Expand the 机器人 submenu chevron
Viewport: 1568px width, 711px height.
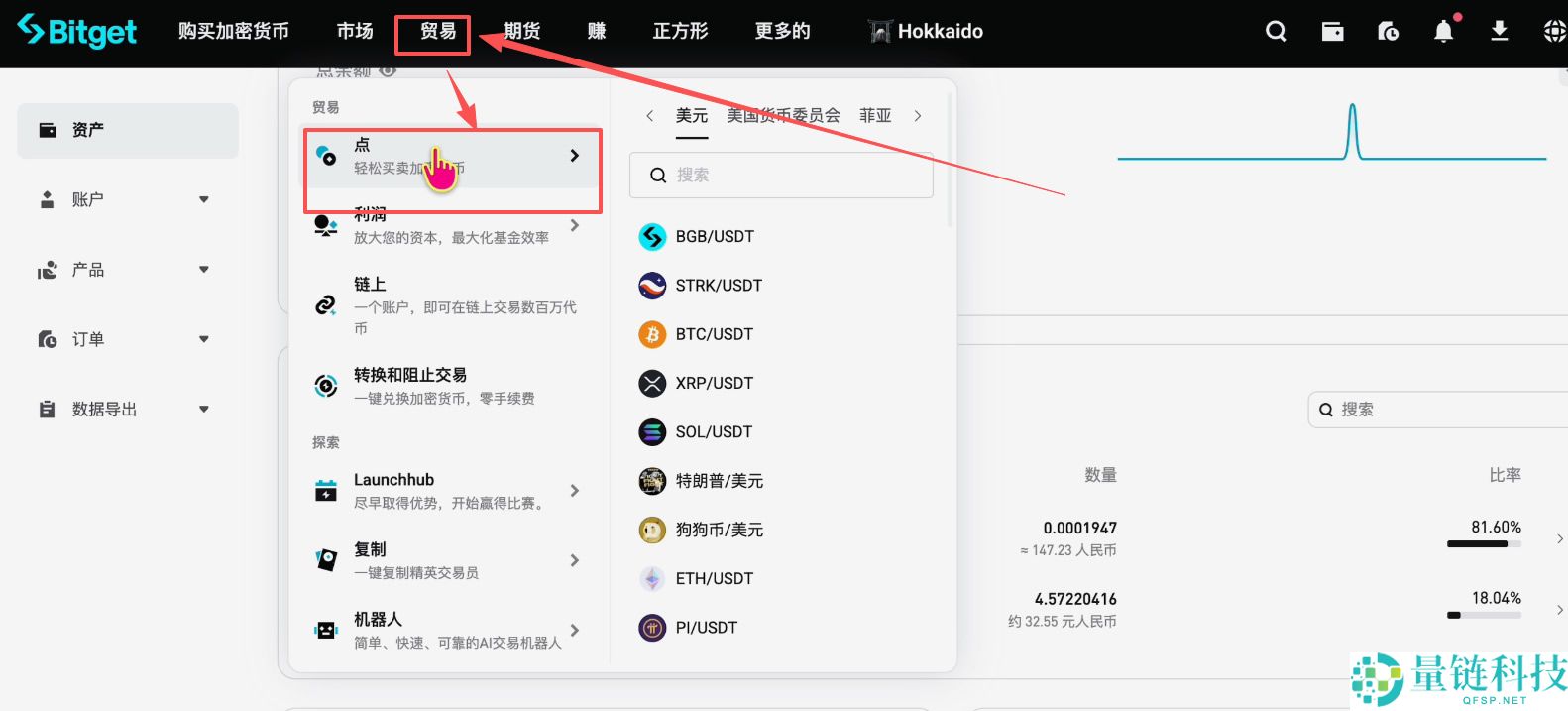(x=575, y=631)
